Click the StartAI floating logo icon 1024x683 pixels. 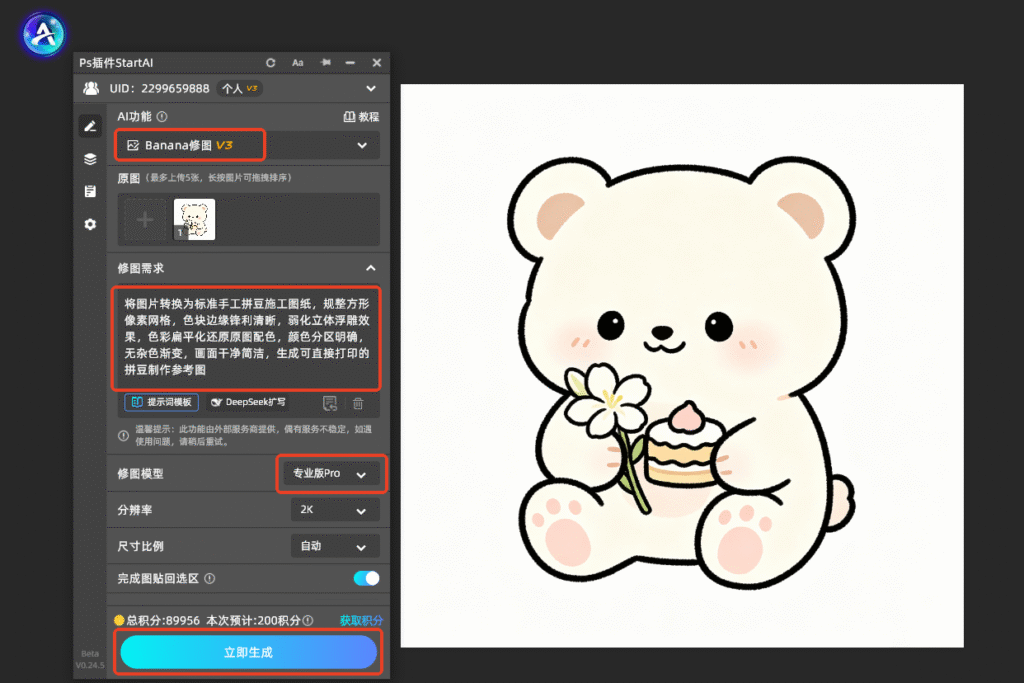tap(44, 34)
